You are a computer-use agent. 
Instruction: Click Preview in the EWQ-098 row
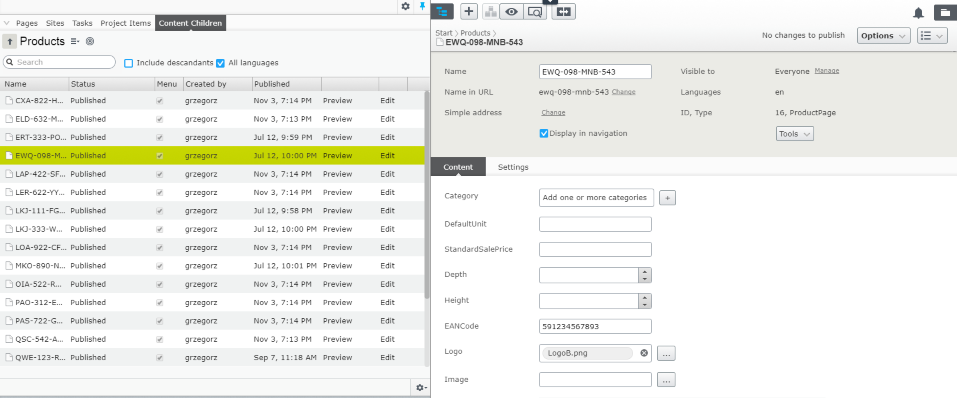(x=338, y=156)
